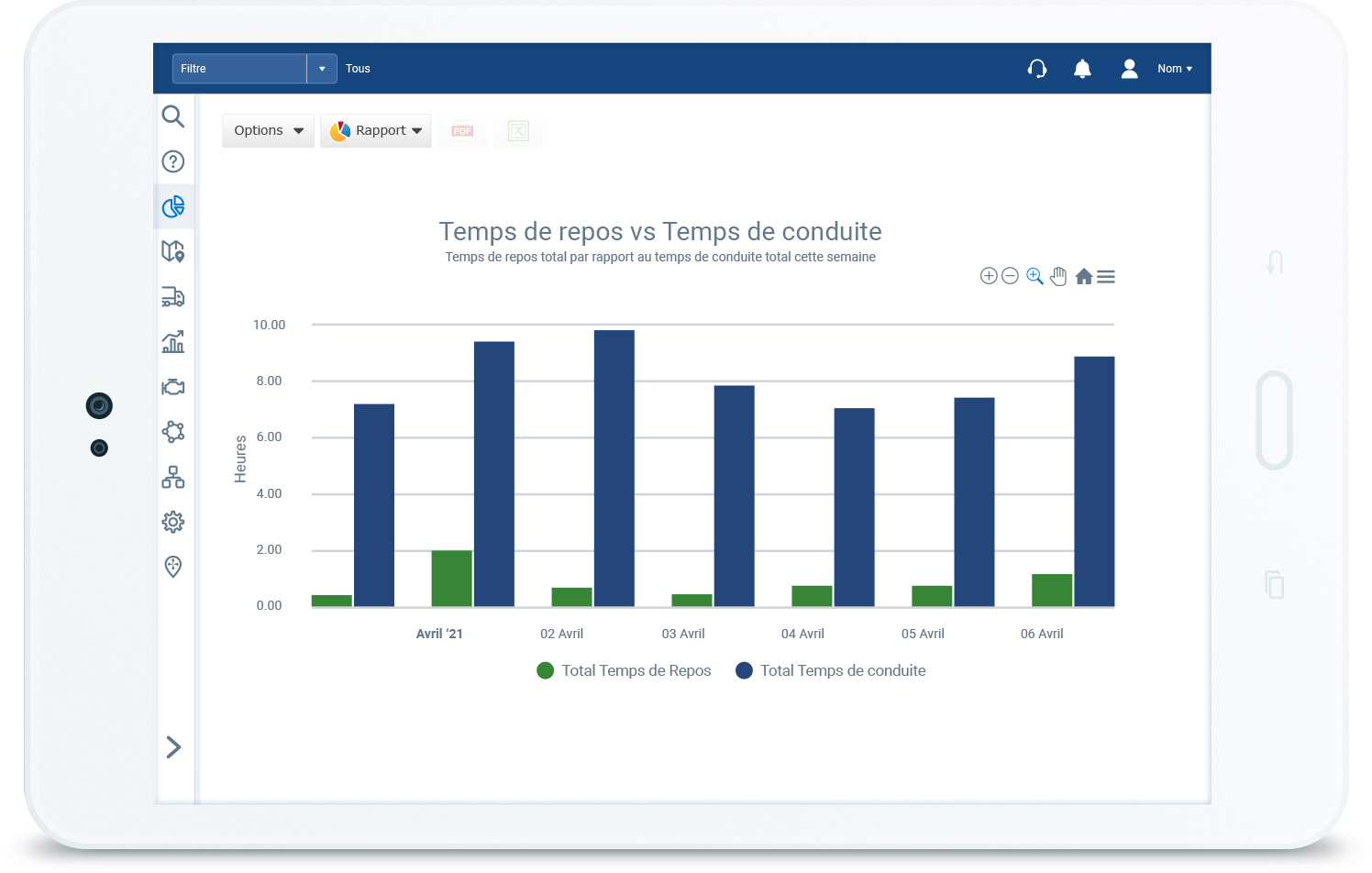This screenshot has width=1372, height=873.
Task: Expand the Rapport dropdown
Action: click(x=375, y=130)
